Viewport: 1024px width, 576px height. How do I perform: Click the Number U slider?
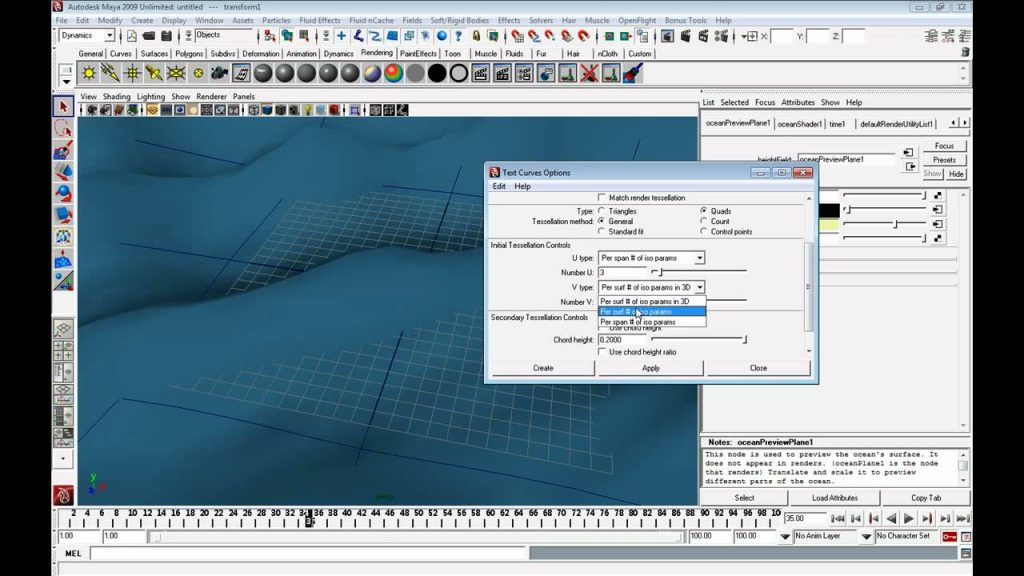pyautogui.click(x=699, y=272)
